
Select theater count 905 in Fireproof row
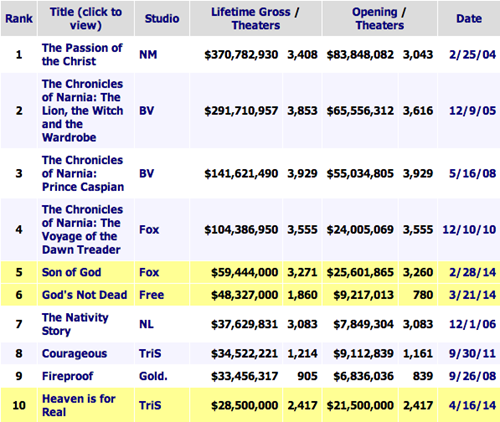(307, 376)
